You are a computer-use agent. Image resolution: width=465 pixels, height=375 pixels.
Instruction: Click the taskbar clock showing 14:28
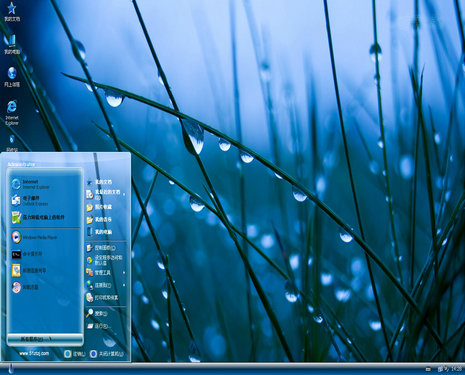pos(456,369)
